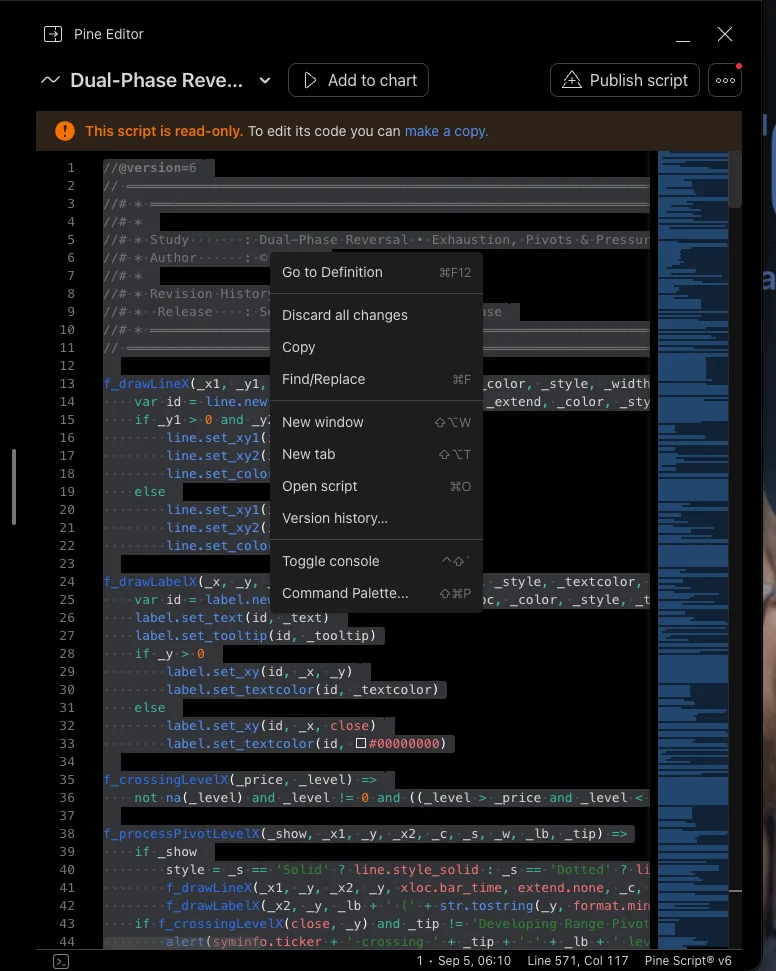Click the left panel resize handle bar
The image size is (776, 971).
tap(14, 487)
